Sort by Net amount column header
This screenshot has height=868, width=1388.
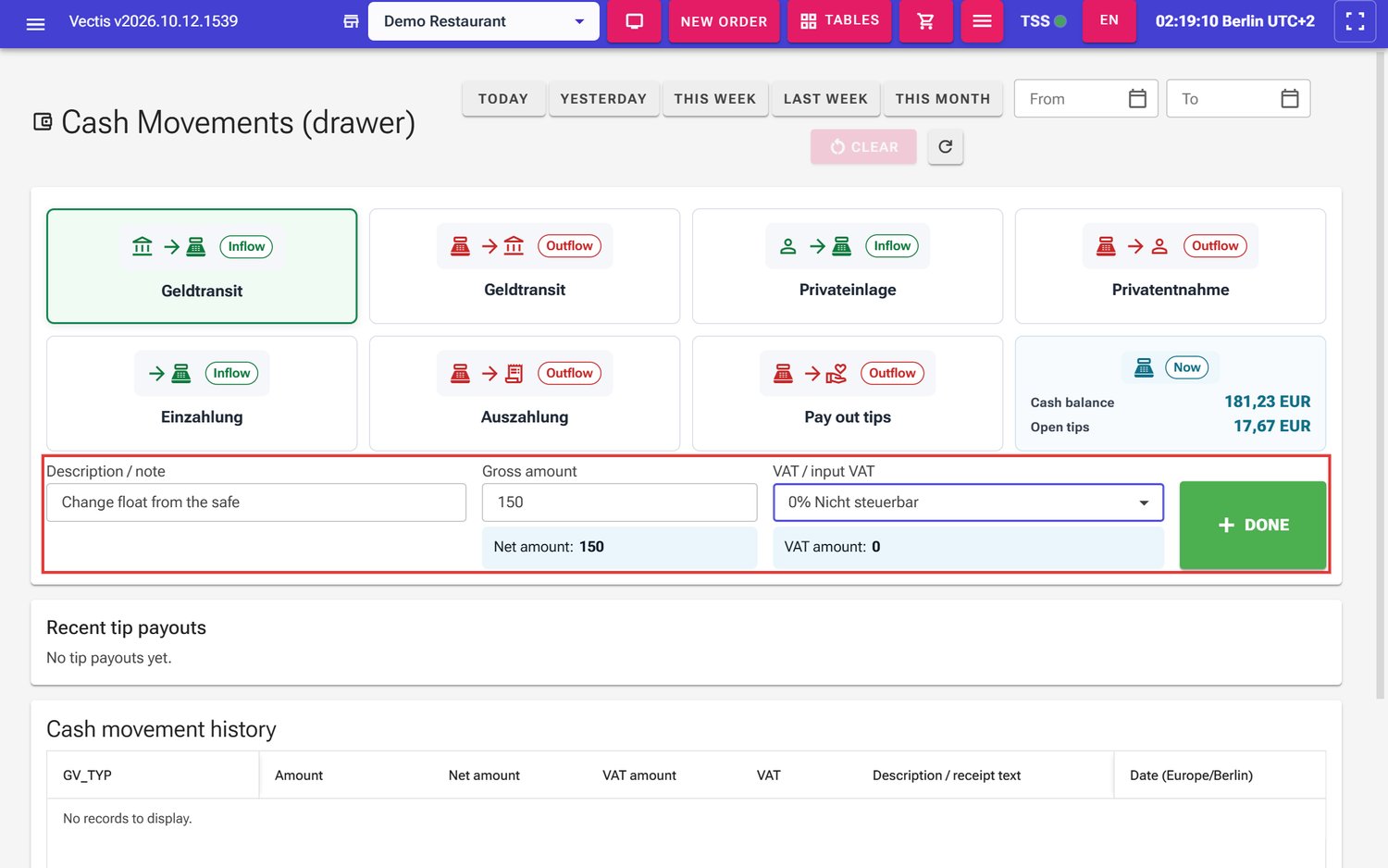[x=484, y=775]
